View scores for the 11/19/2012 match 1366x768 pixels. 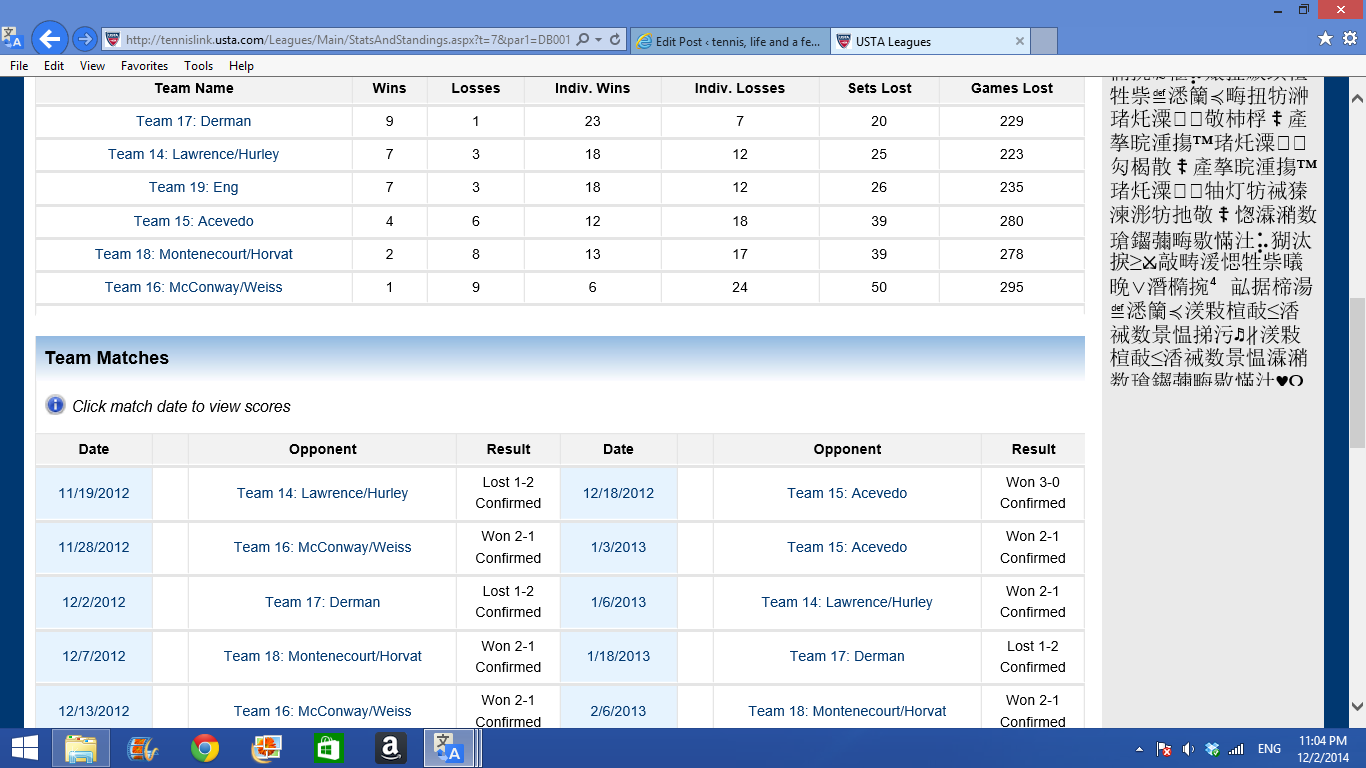94,493
